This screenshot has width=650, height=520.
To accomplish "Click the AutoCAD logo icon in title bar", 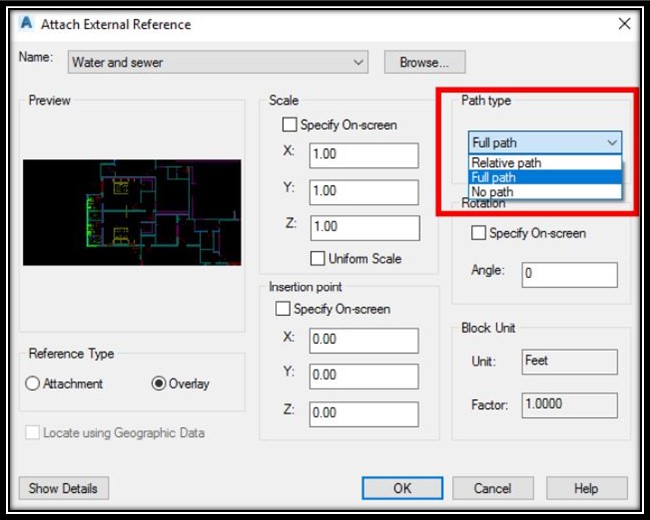I will [26, 23].
